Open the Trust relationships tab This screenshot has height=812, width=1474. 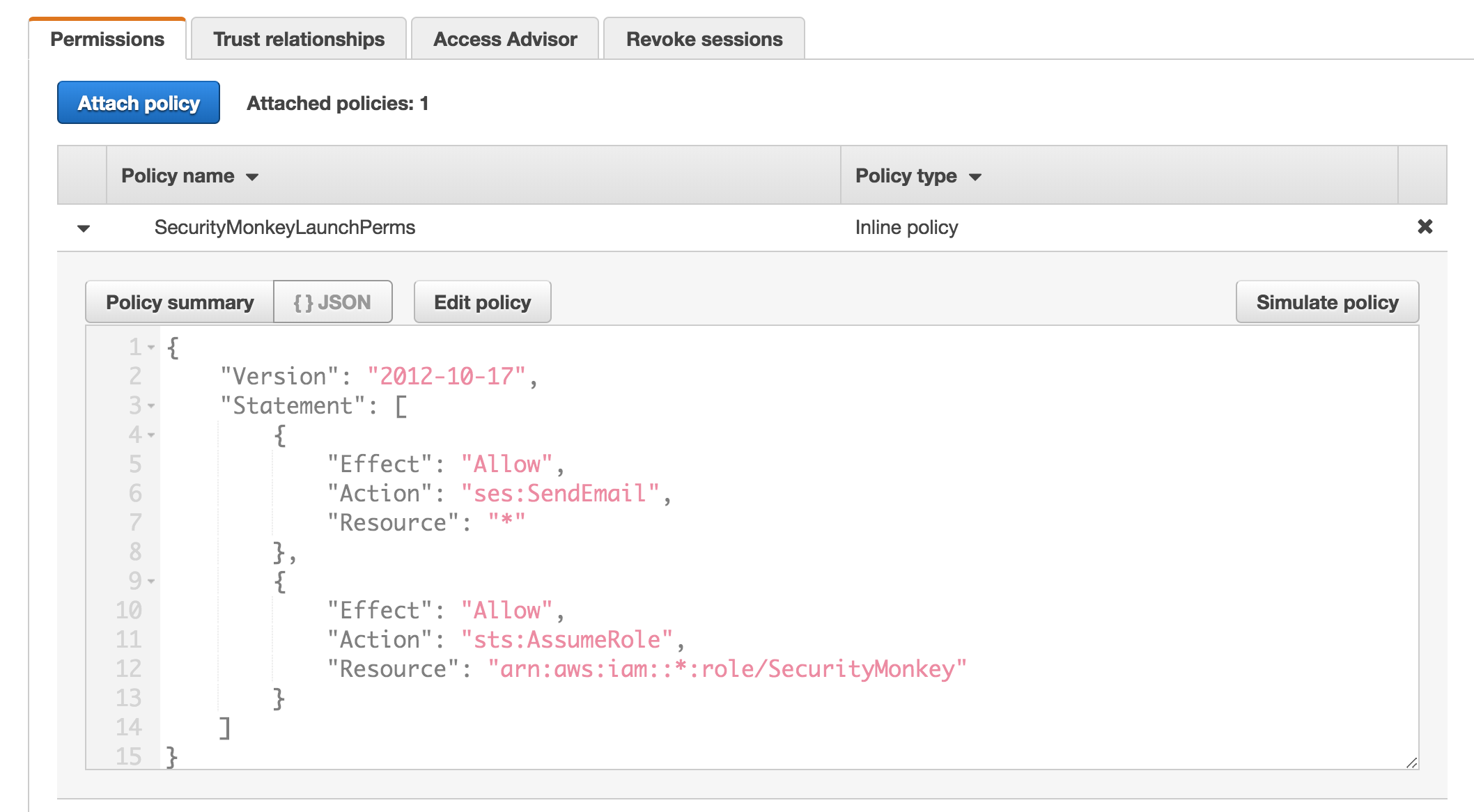(x=299, y=39)
